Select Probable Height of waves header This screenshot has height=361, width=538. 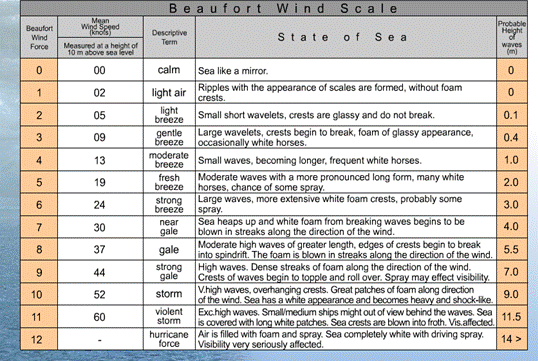point(512,37)
